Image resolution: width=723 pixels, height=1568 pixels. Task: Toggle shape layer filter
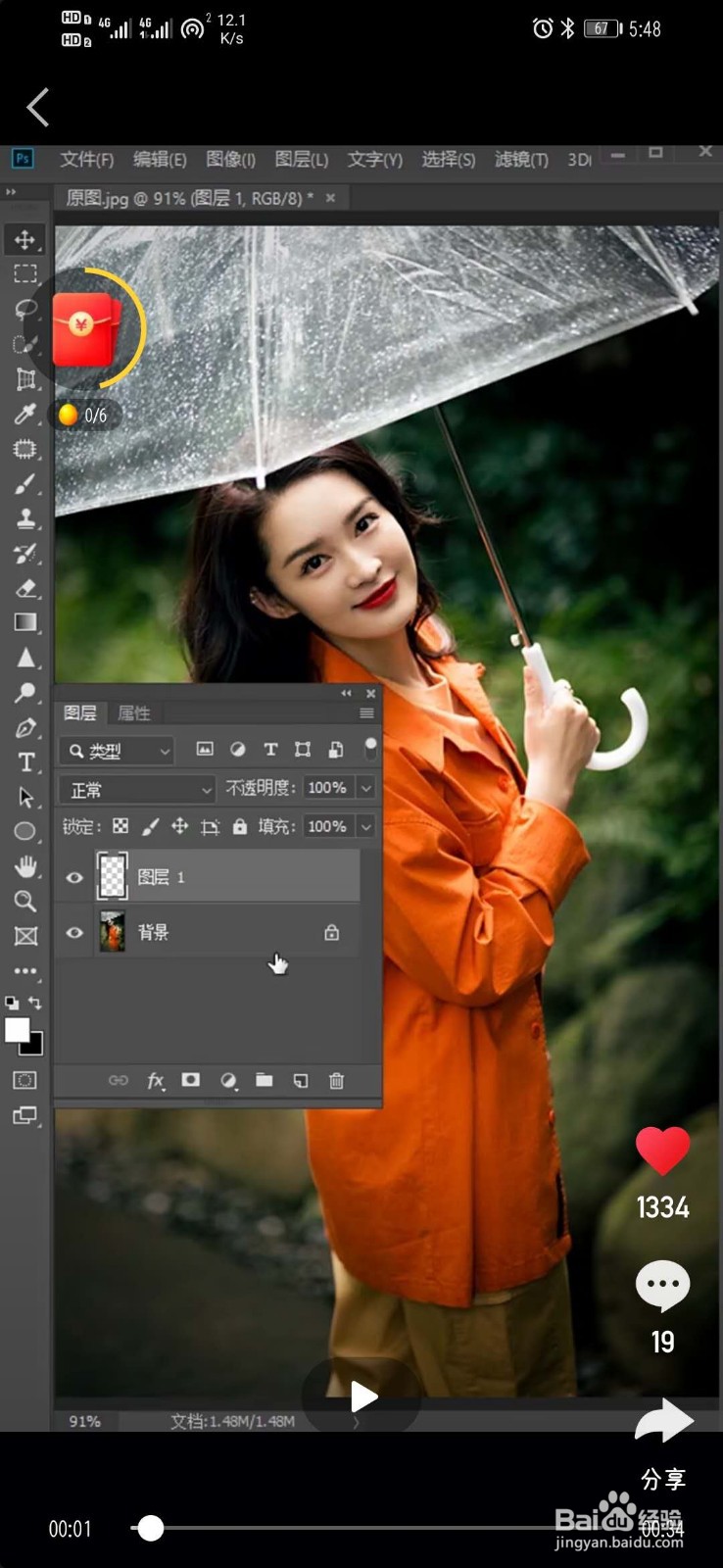point(303,750)
